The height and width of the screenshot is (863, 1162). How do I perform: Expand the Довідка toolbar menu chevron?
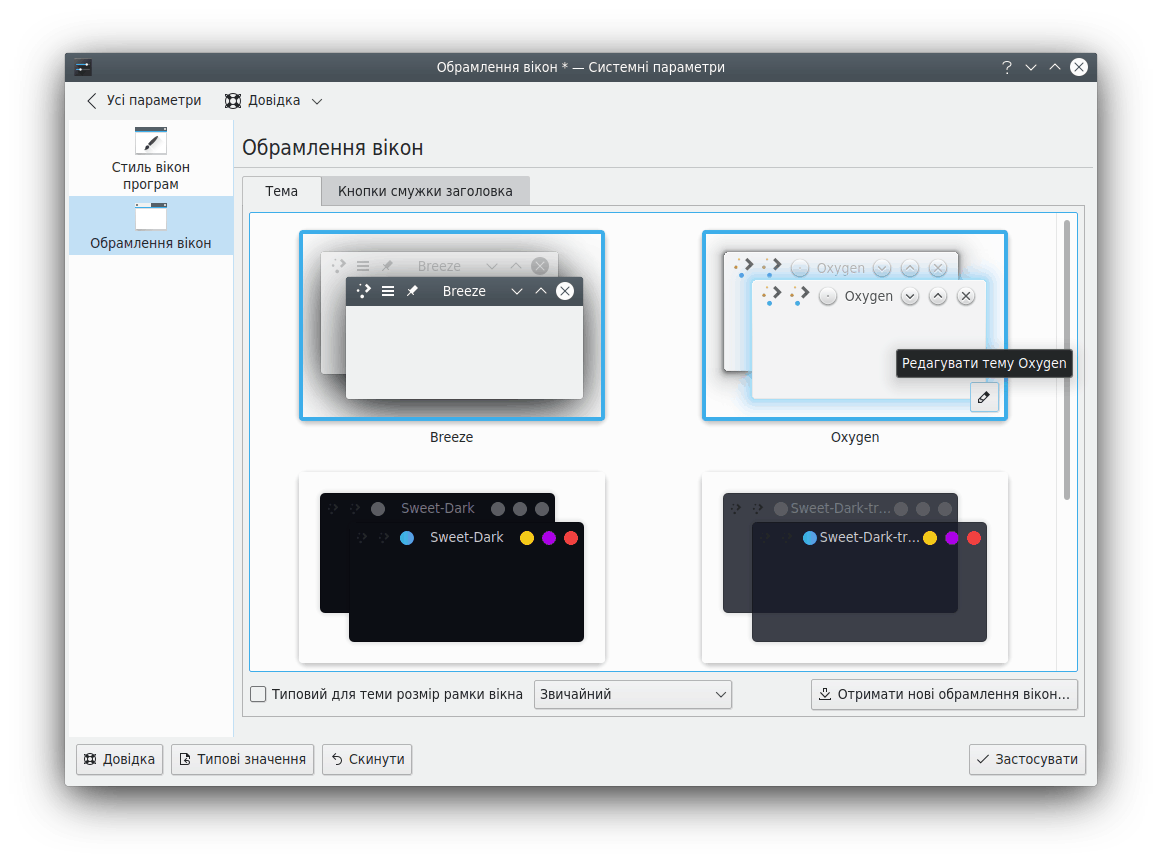(317, 101)
